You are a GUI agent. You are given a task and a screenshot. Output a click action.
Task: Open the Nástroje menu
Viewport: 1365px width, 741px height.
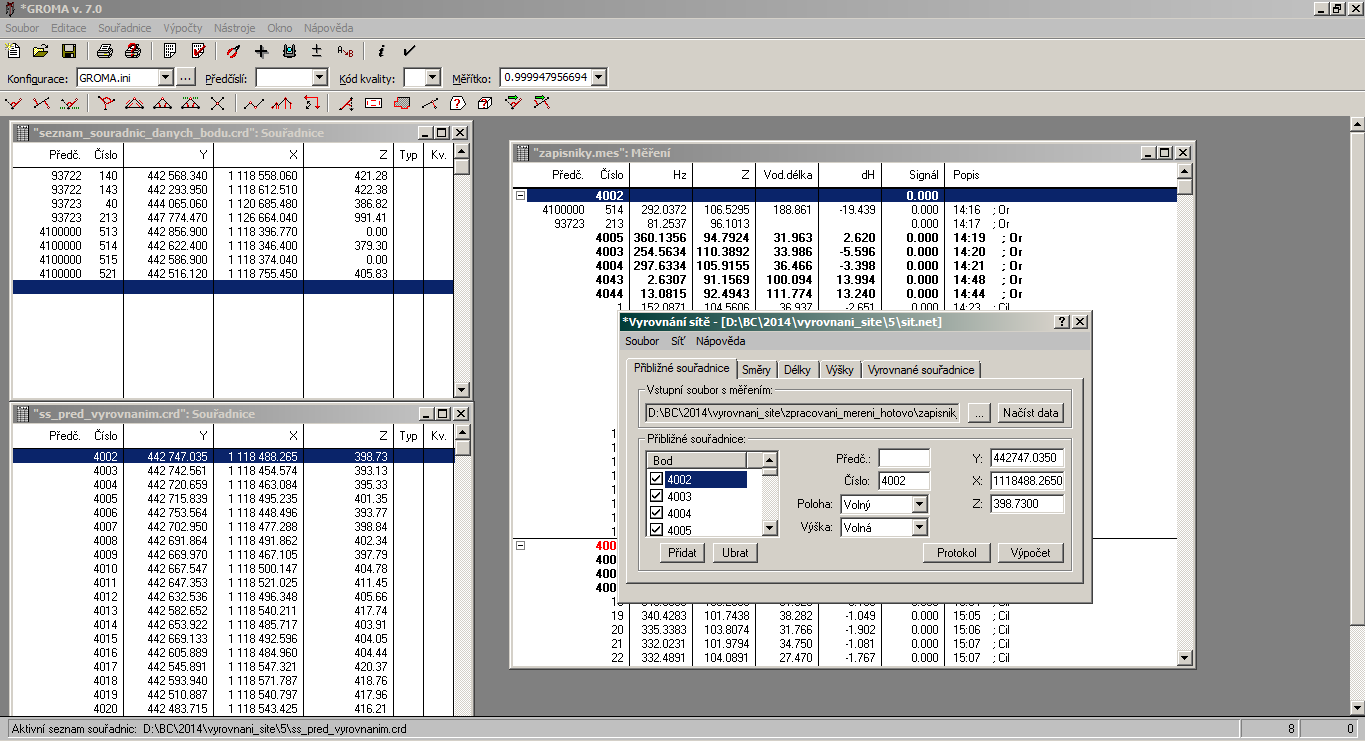(x=236, y=28)
